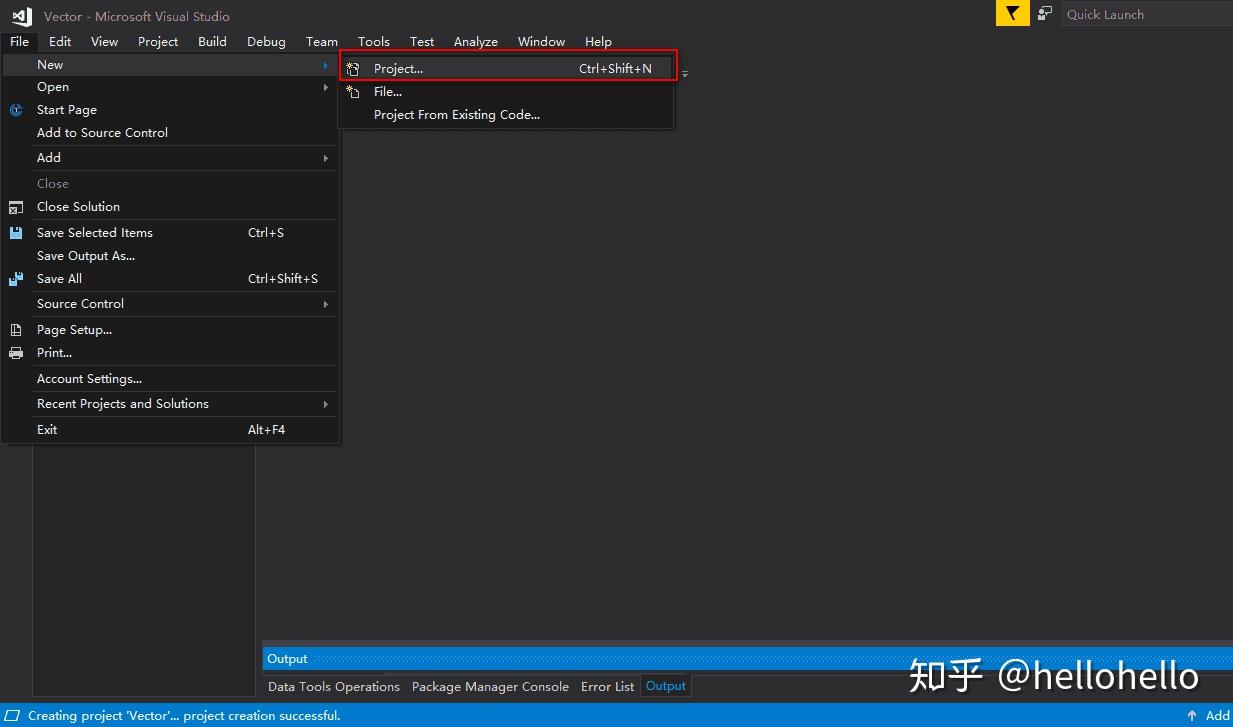Click the Quick Launch search box
This screenshot has width=1233, height=727.
pyautogui.click(x=1147, y=14)
